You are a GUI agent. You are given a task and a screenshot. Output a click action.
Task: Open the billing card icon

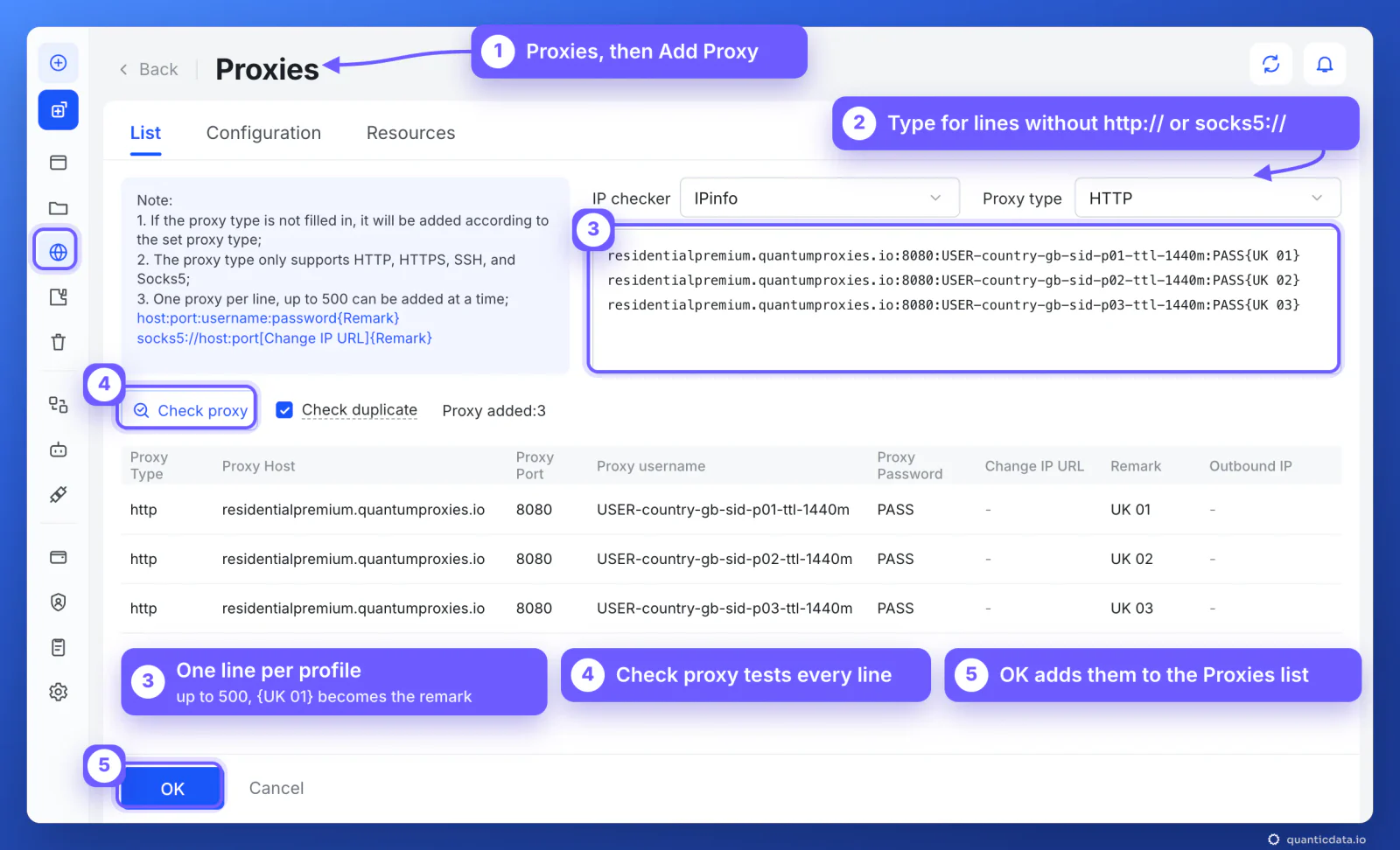(x=59, y=557)
